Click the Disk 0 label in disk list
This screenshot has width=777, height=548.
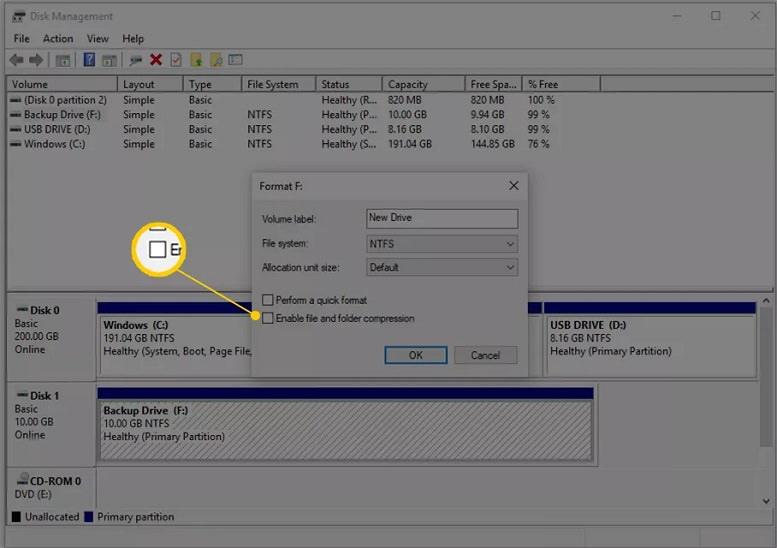coord(45,310)
